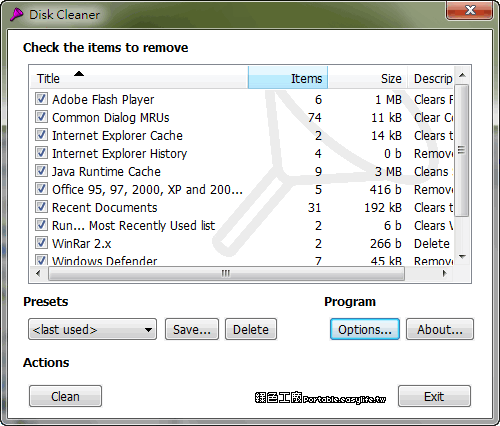Click the horizontal scrollbar thumb
Screen dimensions: 500x426
[226, 274]
